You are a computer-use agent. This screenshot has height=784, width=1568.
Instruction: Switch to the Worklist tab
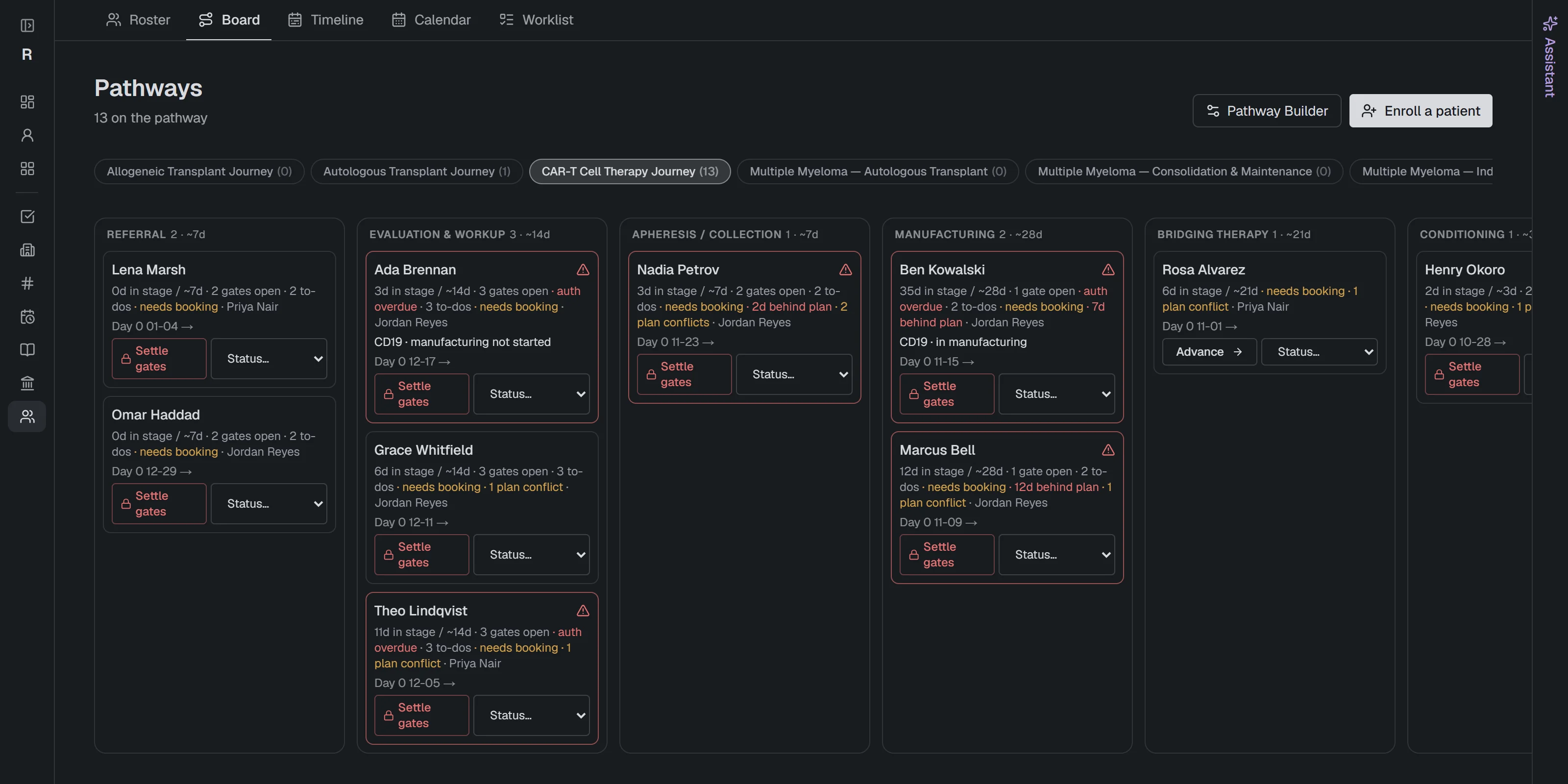[x=536, y=20]
